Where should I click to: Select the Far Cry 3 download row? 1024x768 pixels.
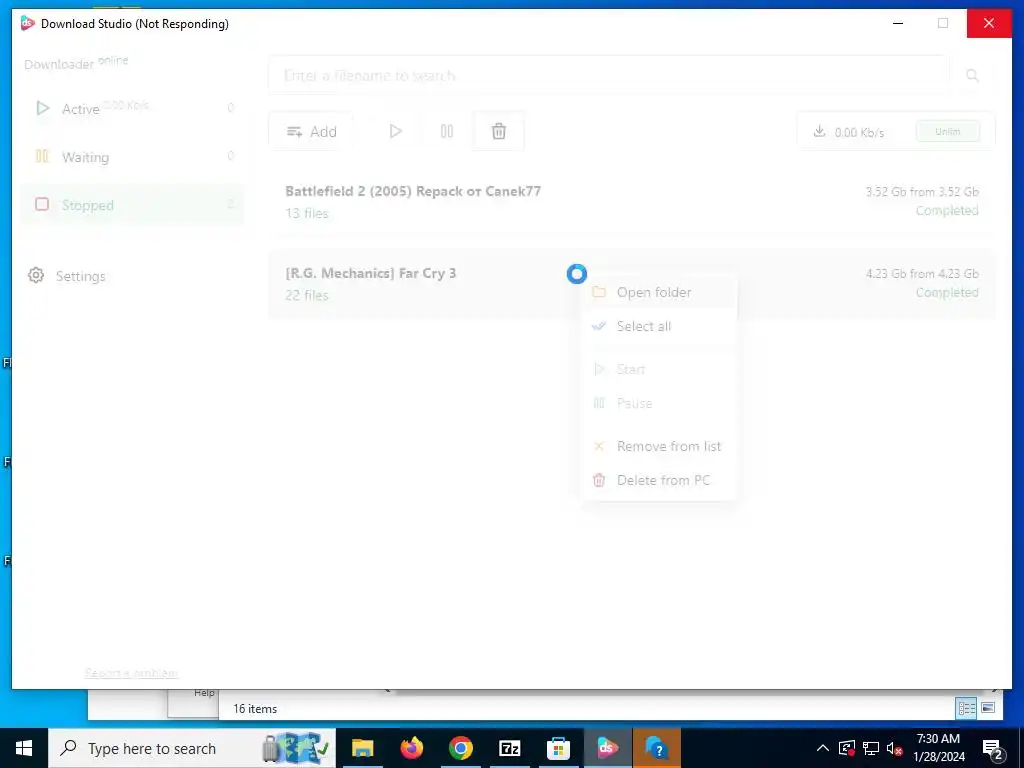(x=632, y=283)
